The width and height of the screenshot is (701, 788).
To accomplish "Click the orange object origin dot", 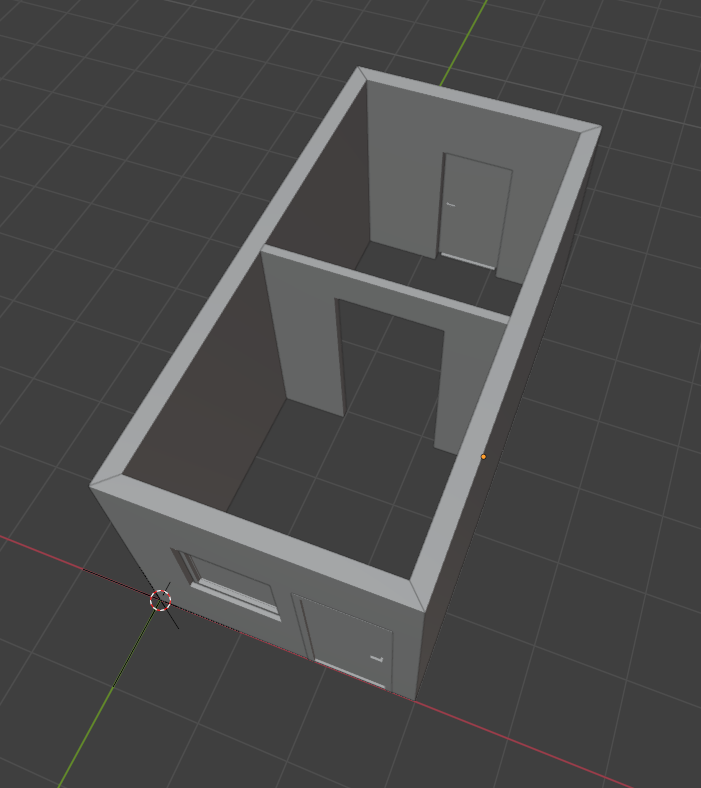I will [483, 457].
